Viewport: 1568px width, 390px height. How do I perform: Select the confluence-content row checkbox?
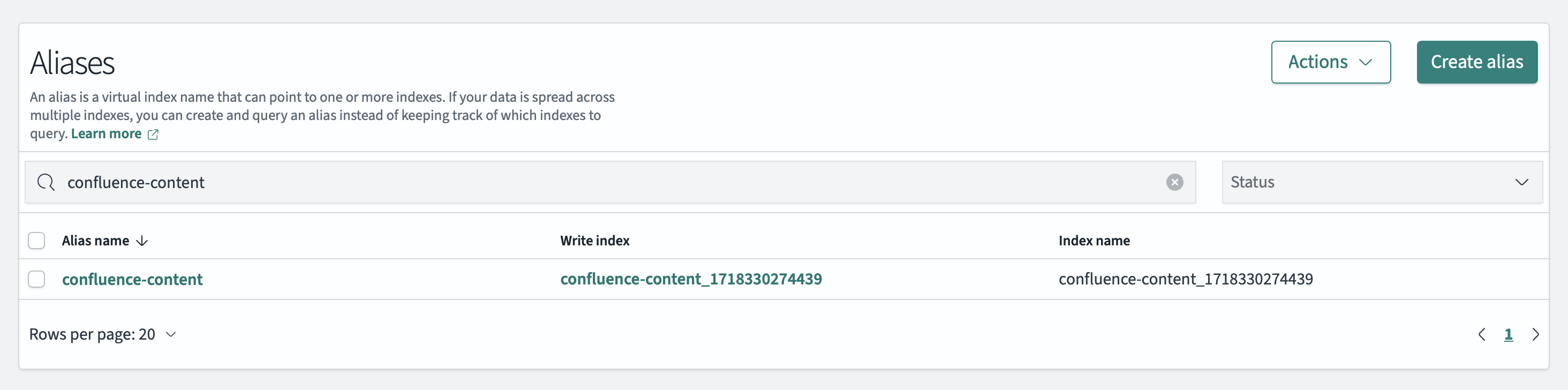tap(36, 279)
